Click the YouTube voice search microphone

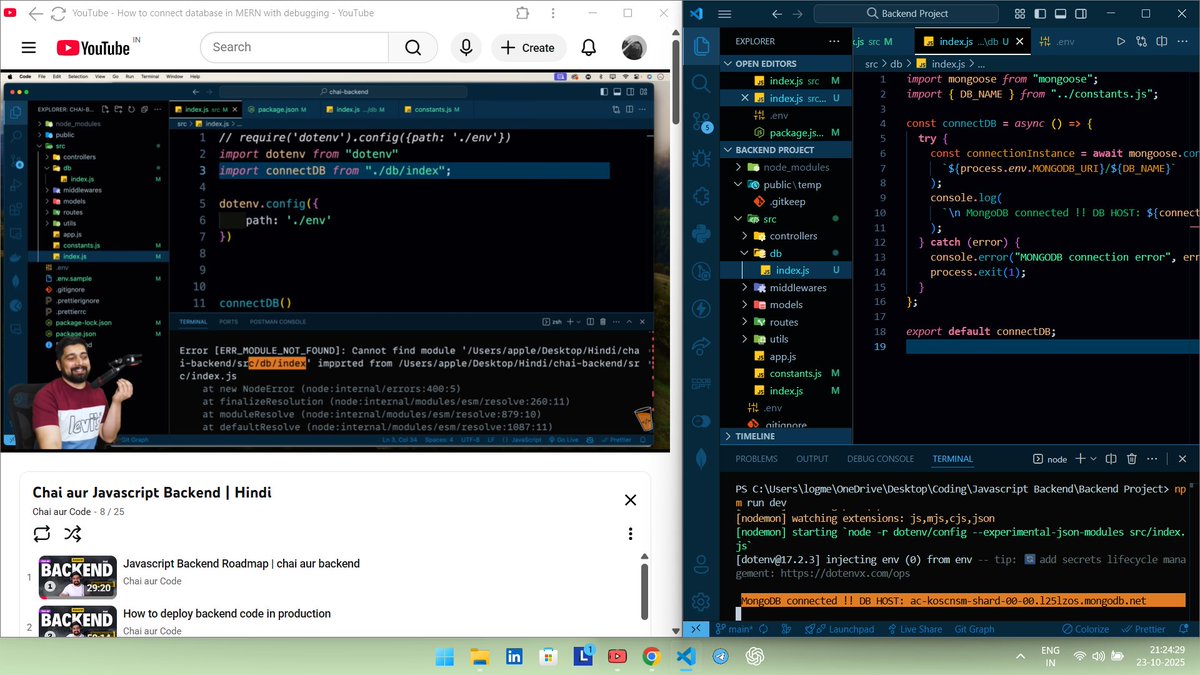[465, 48]
